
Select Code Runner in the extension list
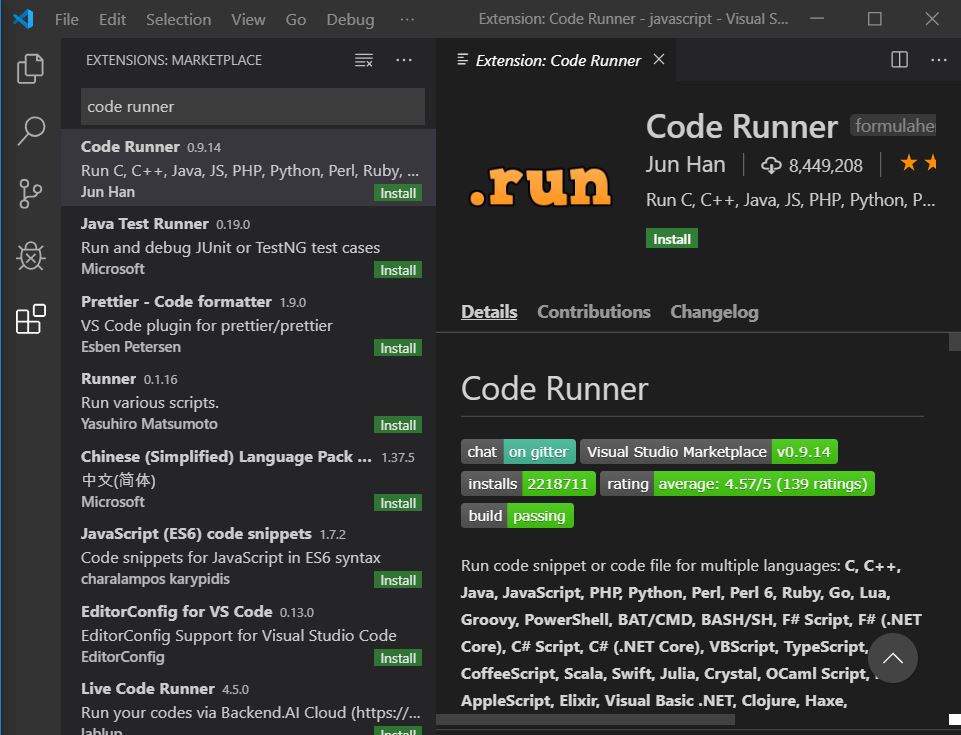click(x=249, y=167)
